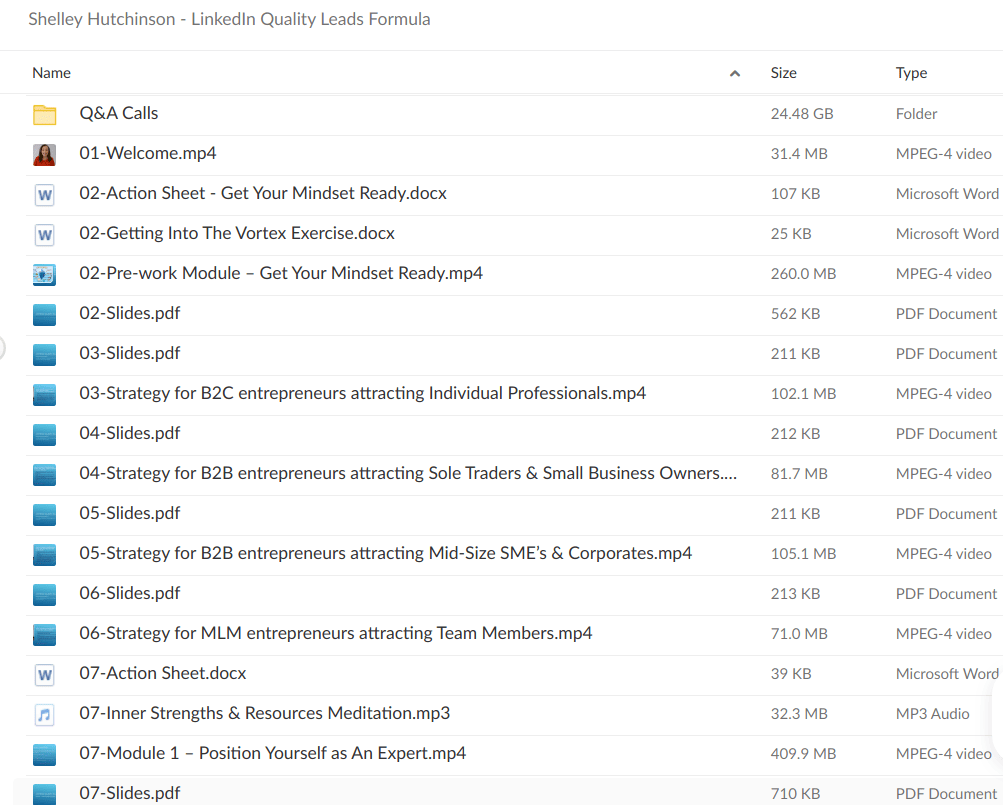
Task: Click the PDF icon for 07-Slides.pdf
Action: (44, 792)
